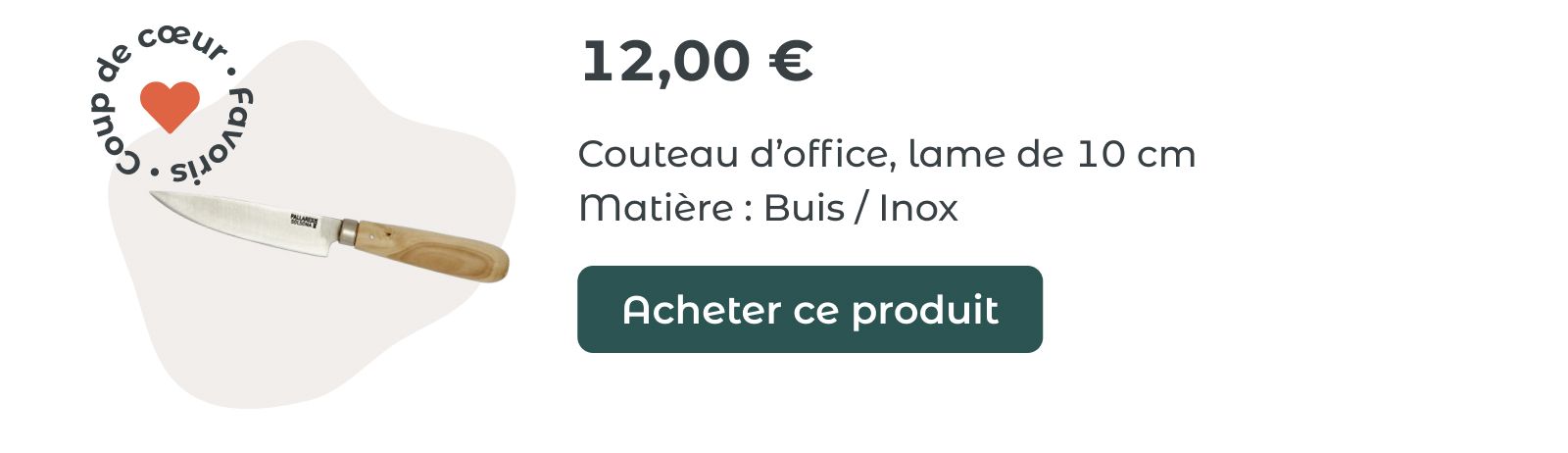The width and height of the screenshot is (1568, 453).
Task: Click the knife's steel blade tip
Action: [x=160, y=197]
